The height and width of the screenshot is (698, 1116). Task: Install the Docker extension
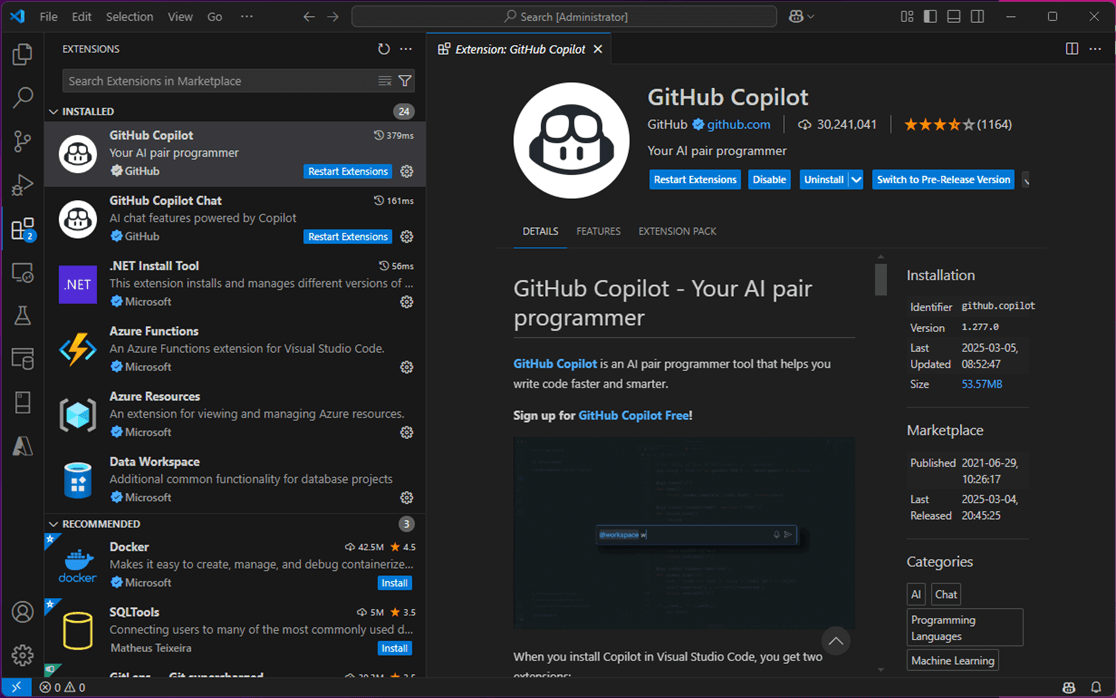394,583
